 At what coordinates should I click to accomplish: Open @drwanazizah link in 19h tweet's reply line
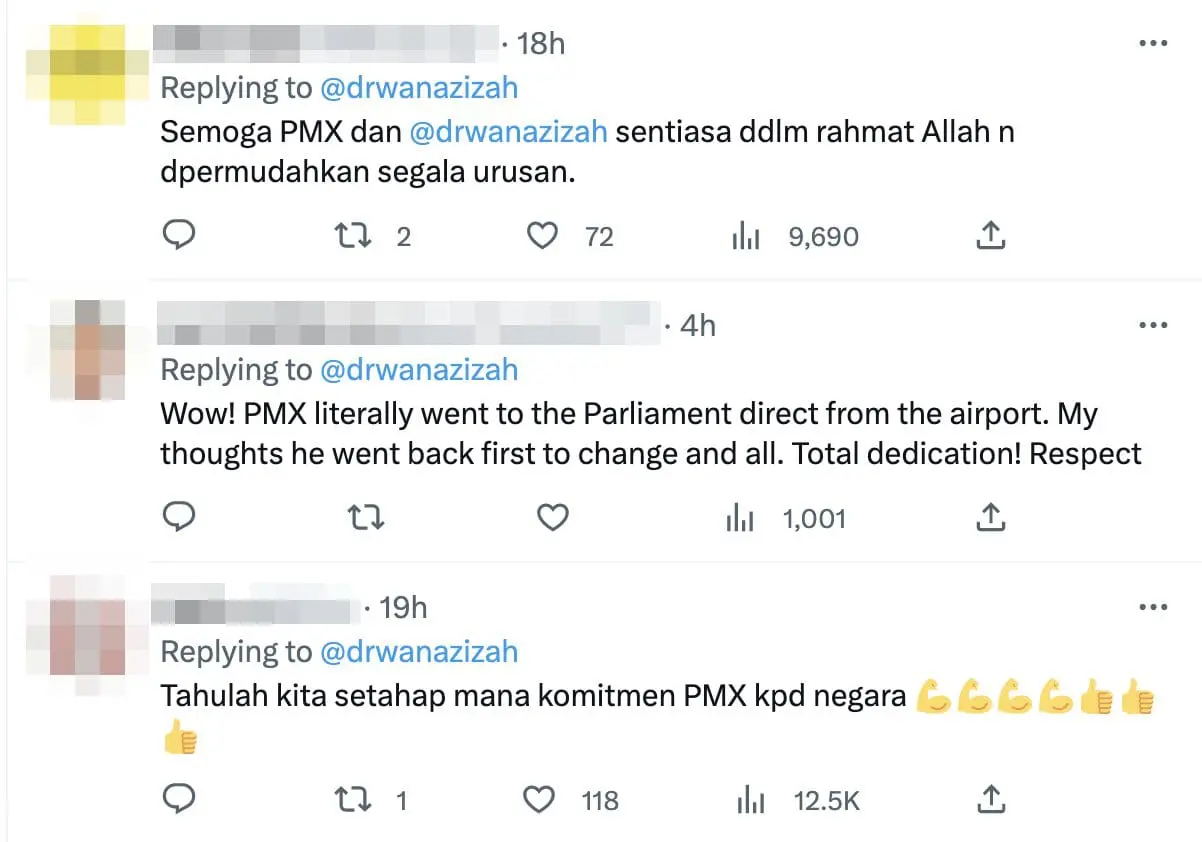click(x=418, y=652)
